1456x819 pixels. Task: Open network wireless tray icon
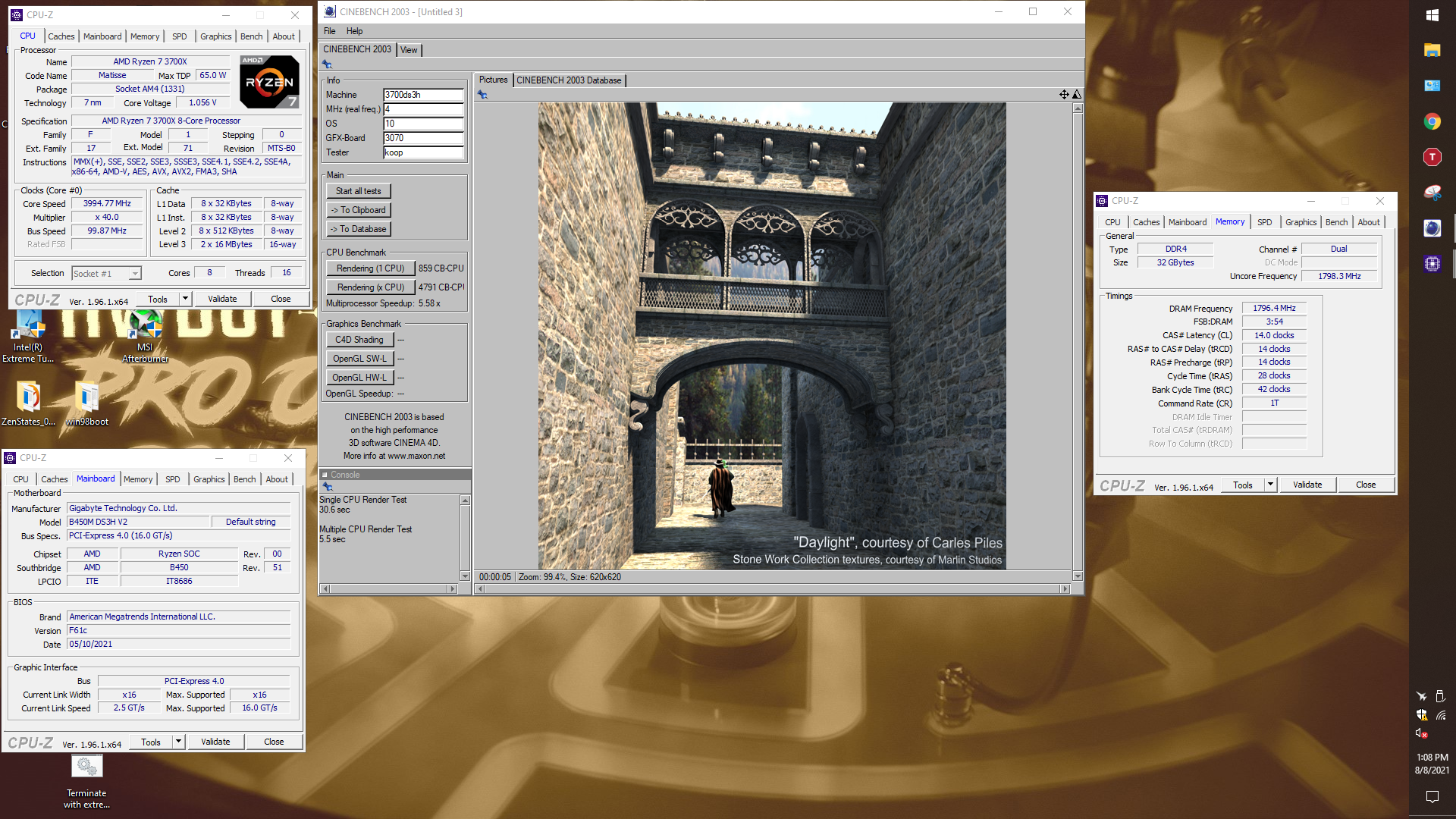point(1441,714)
